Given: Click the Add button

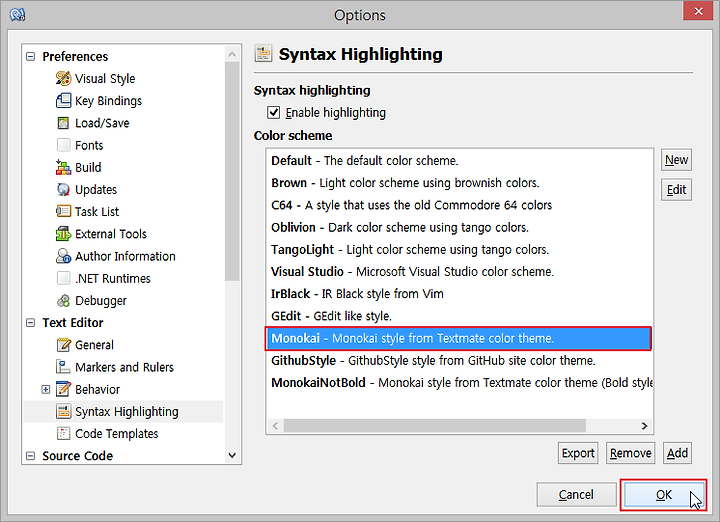Looking at the screenshot, I should coord(677,453).
